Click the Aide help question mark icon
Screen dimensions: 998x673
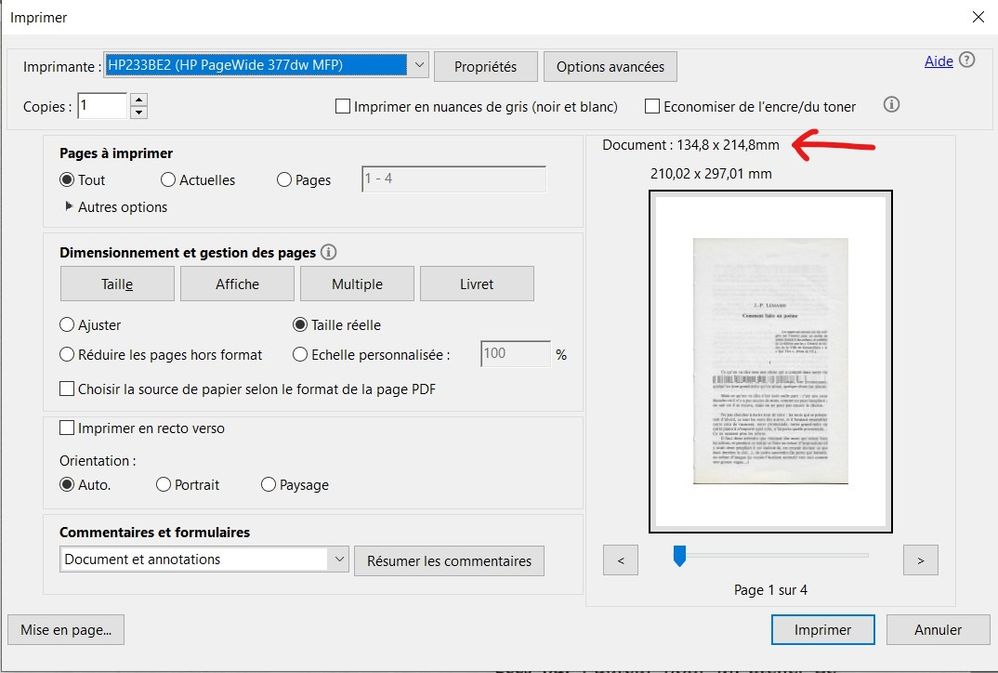pyautogui.click(x=967, y=61)
